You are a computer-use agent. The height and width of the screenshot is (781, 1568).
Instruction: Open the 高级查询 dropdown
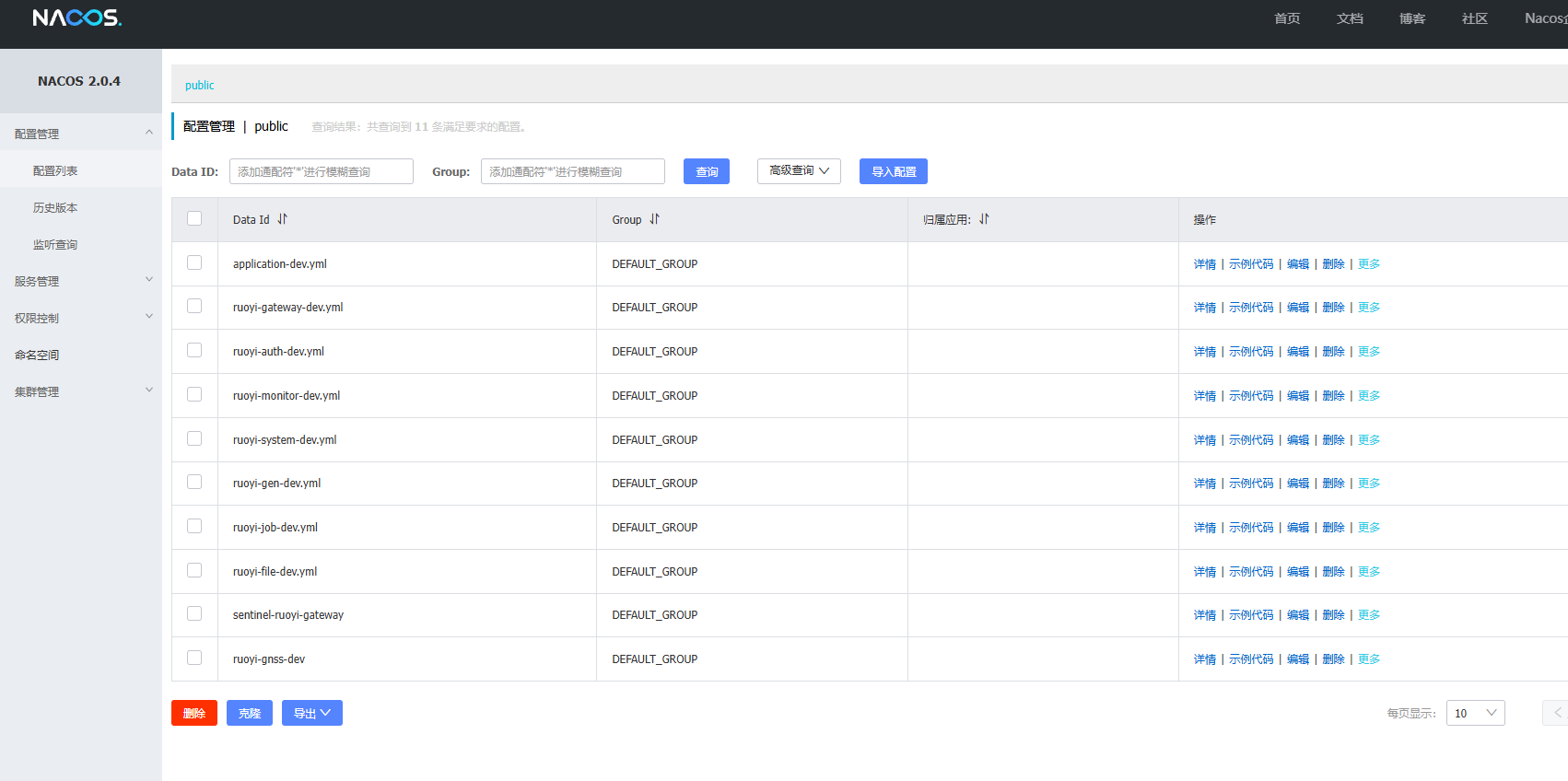[x=799, y=171]
